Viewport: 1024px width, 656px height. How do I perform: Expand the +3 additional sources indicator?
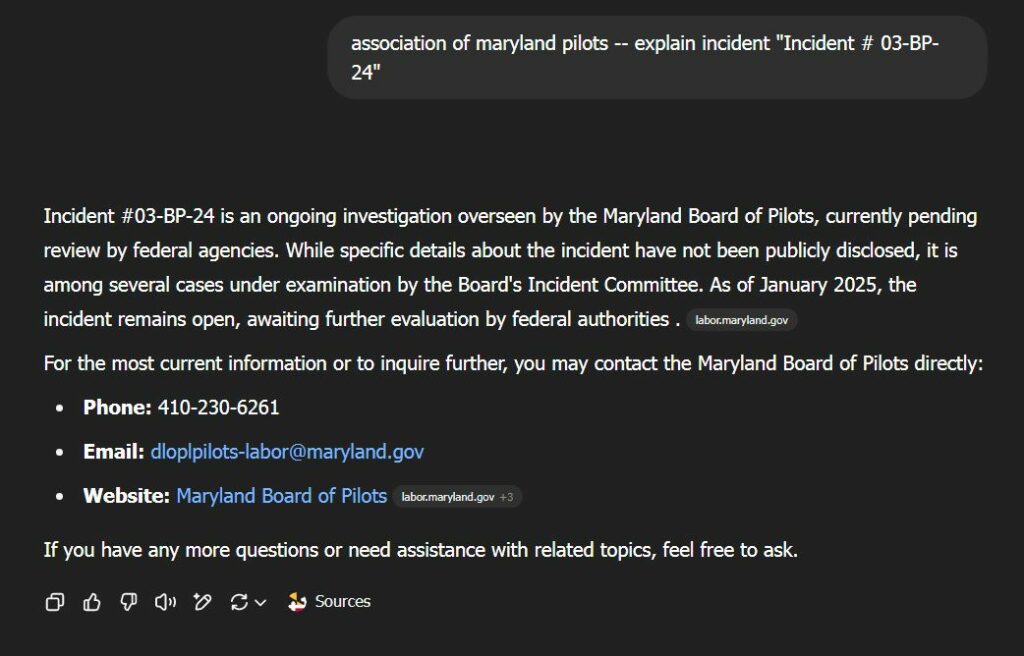tap(507, 497)
